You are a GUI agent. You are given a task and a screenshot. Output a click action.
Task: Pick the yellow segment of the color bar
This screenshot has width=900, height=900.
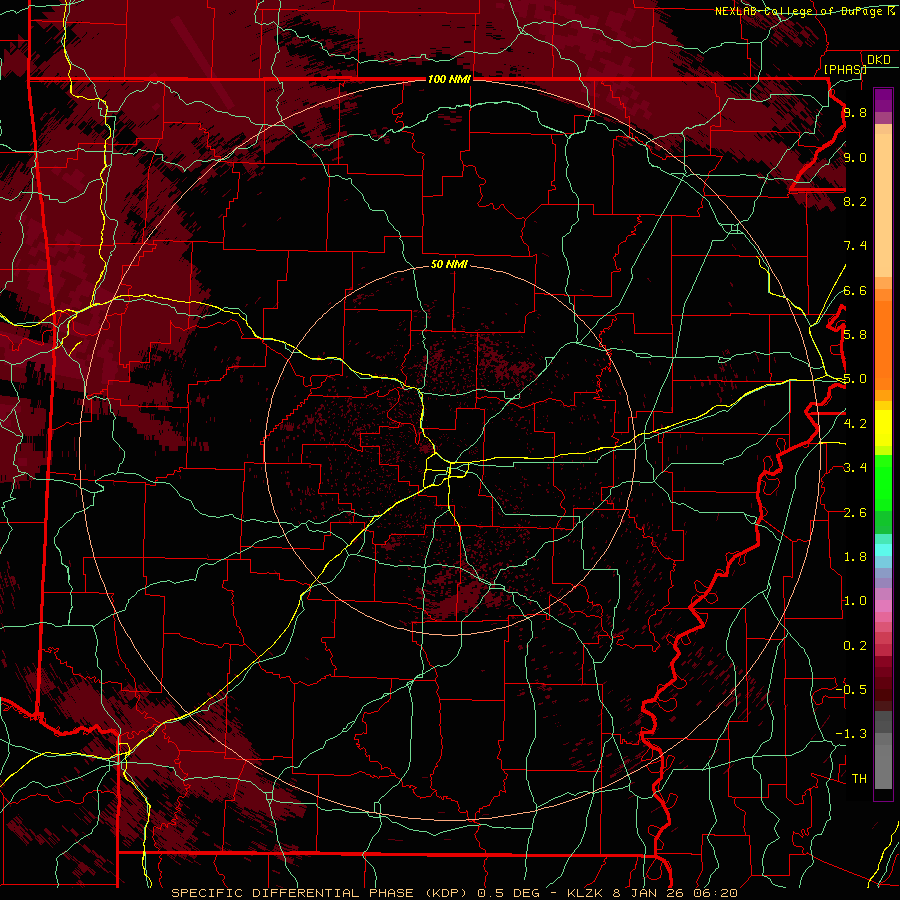pos(883,428)
